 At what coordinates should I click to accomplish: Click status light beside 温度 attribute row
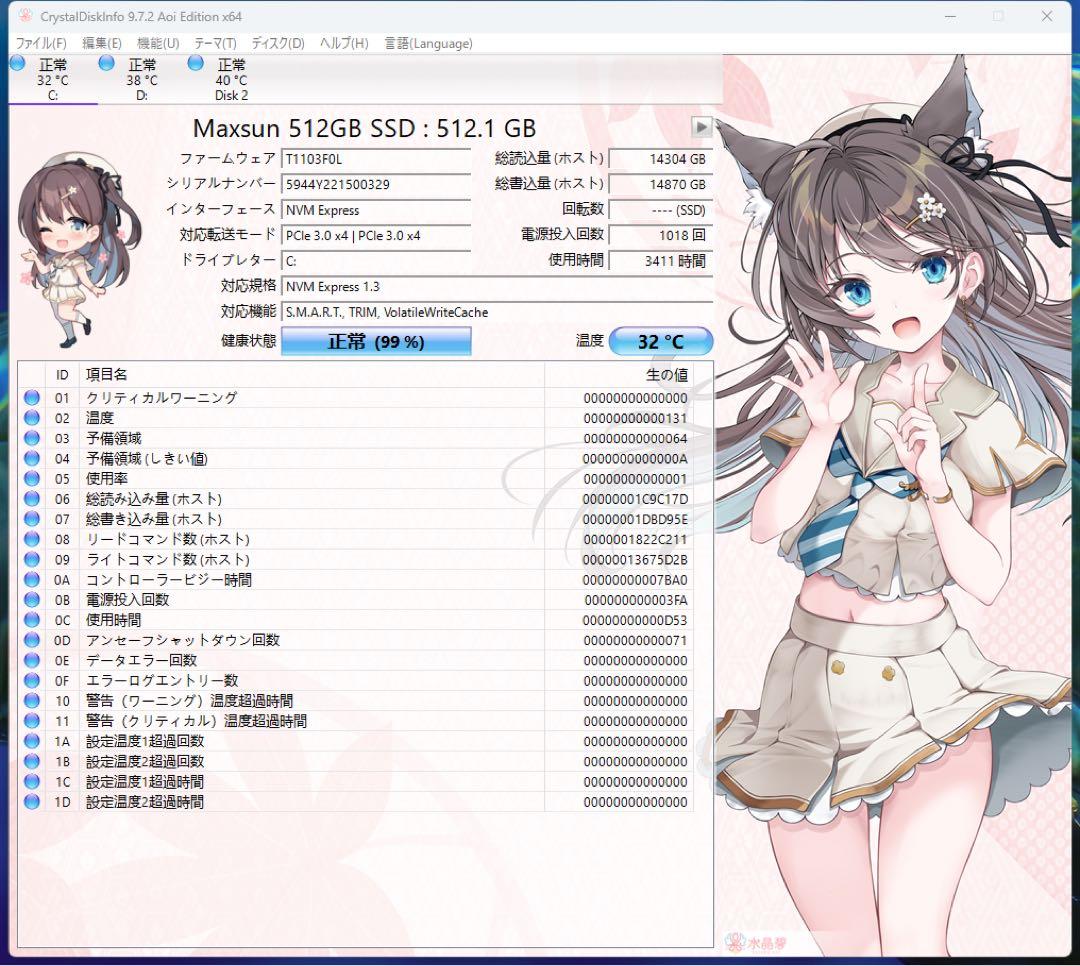pos(32,417)
